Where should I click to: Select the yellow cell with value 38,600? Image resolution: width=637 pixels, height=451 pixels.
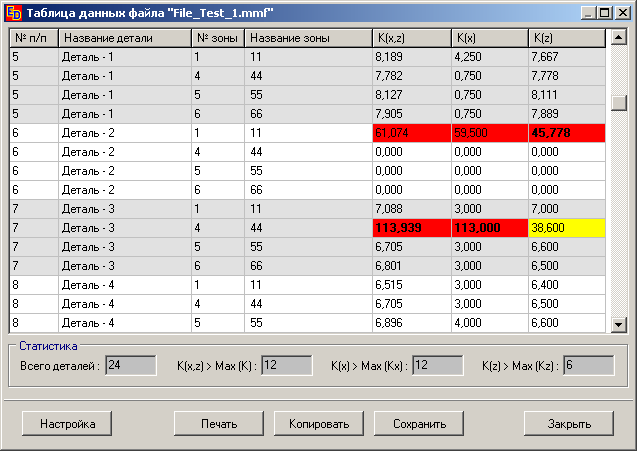point(566,227)
